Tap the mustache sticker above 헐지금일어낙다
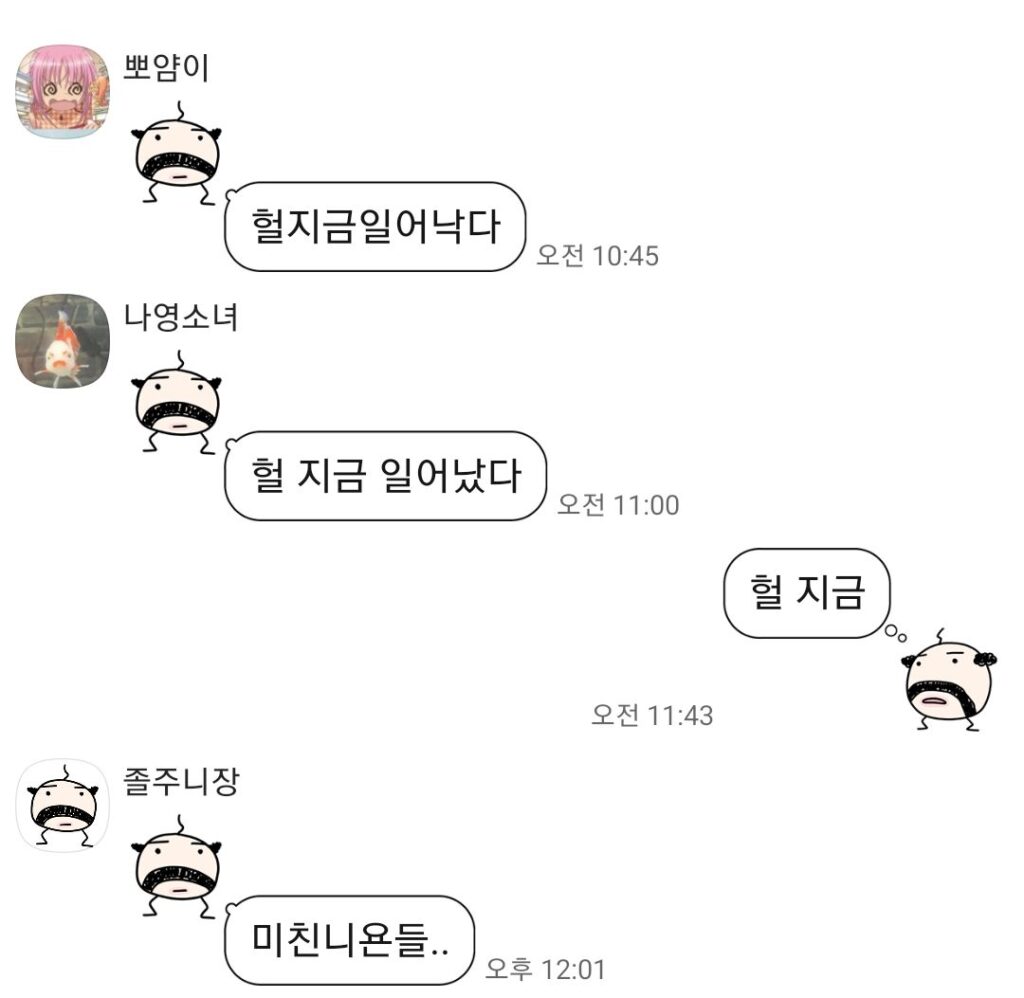1024x998 pixels. 176,153
